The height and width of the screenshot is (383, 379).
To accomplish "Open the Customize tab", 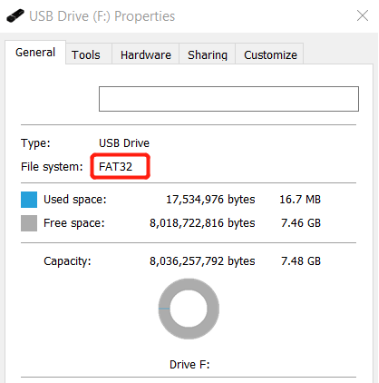I will [270, 55].
